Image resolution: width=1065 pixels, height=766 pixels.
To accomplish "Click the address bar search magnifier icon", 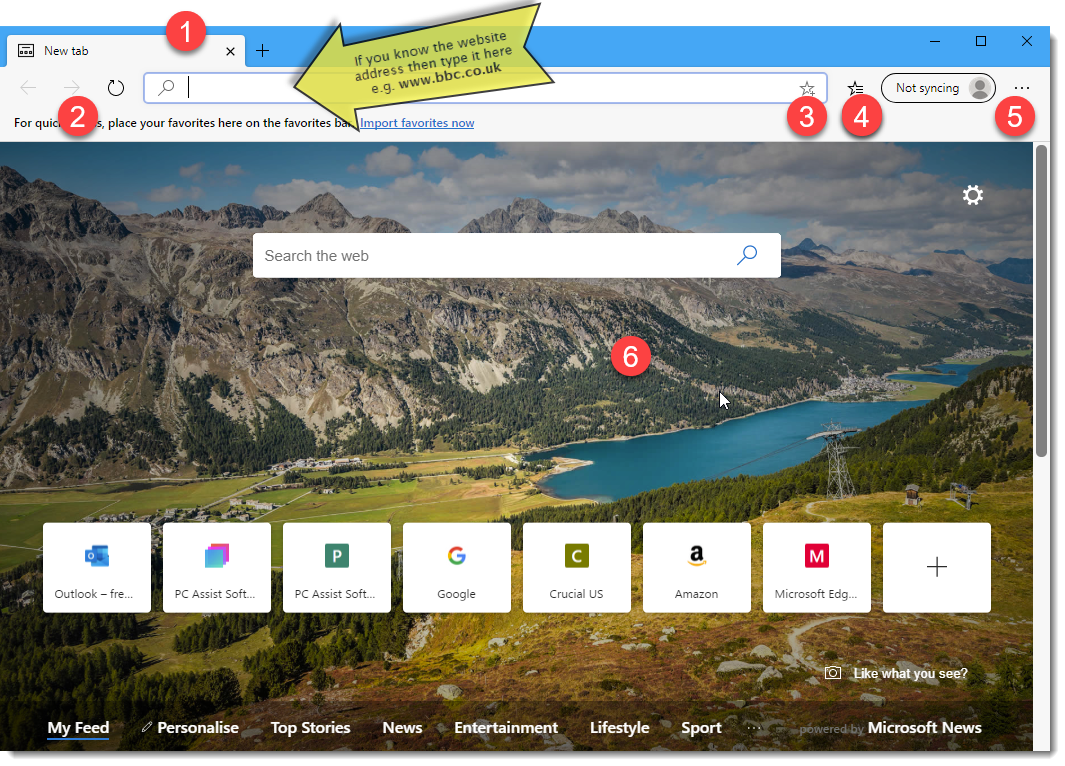I will pos(166,88).
